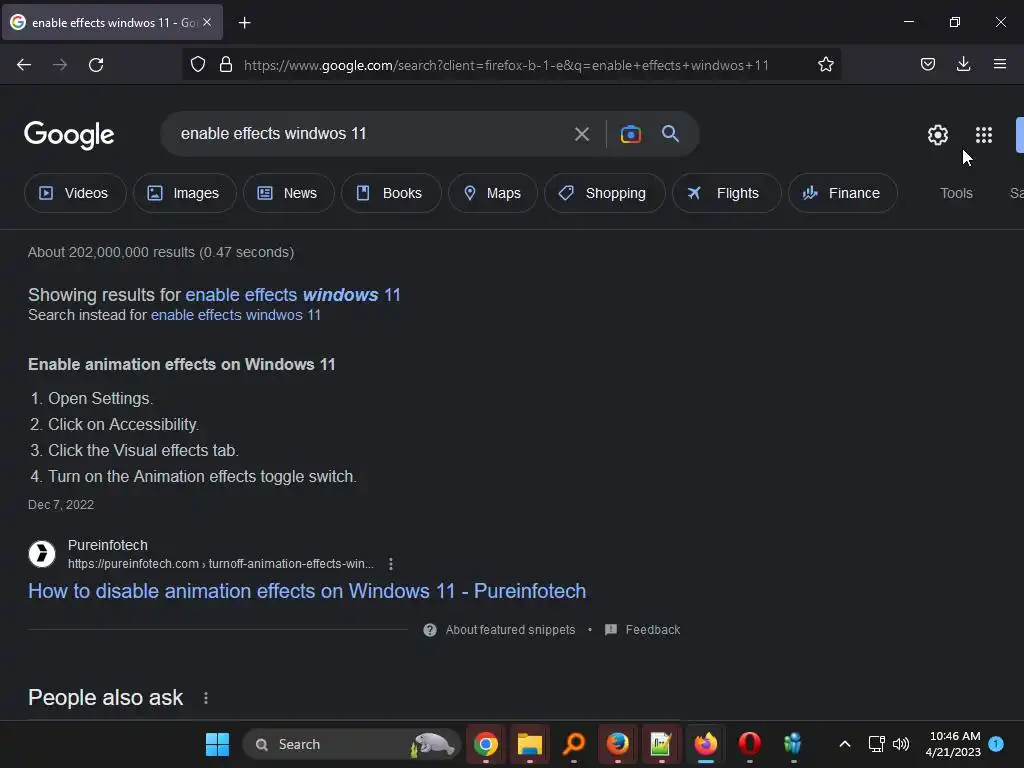The image size is (1024, 768).
Task: Click Google logo to go home
Action: tap(69, 135)
